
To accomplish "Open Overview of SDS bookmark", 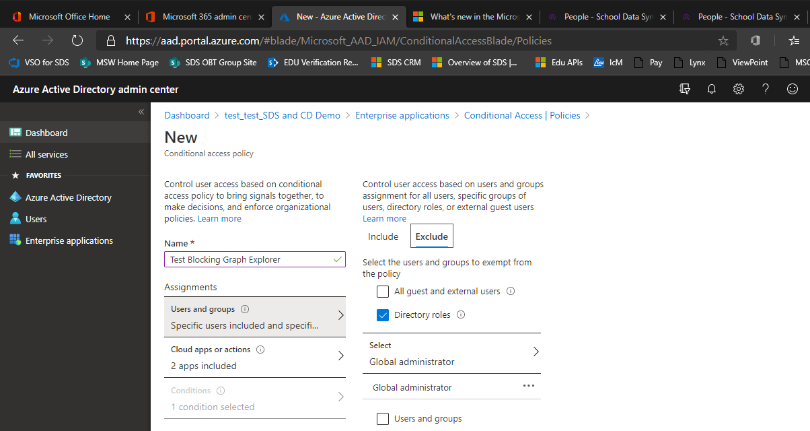I will 474,62.
